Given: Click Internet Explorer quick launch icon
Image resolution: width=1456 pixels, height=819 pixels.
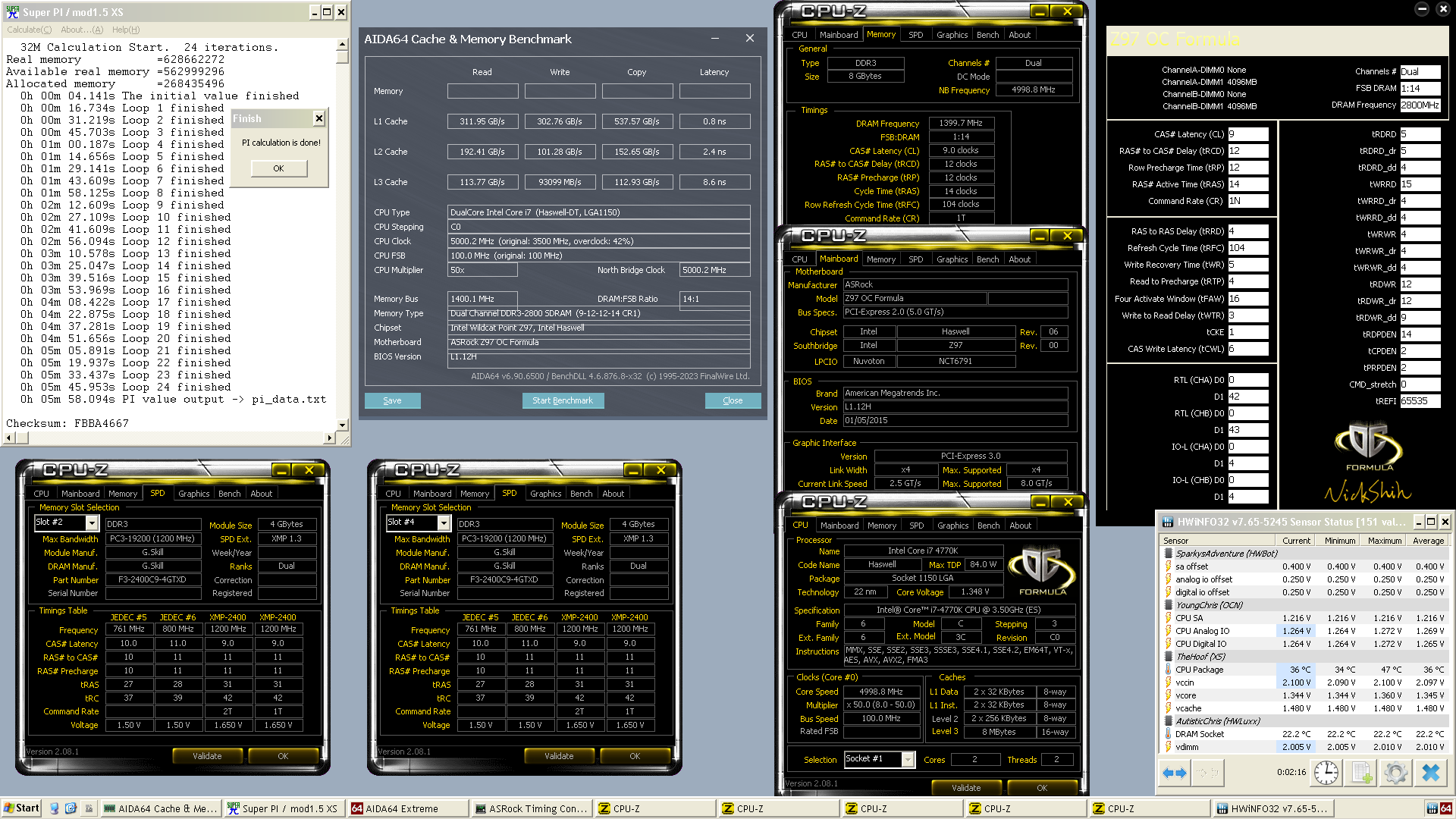Looking at the screenshot, I should point(71,808).
